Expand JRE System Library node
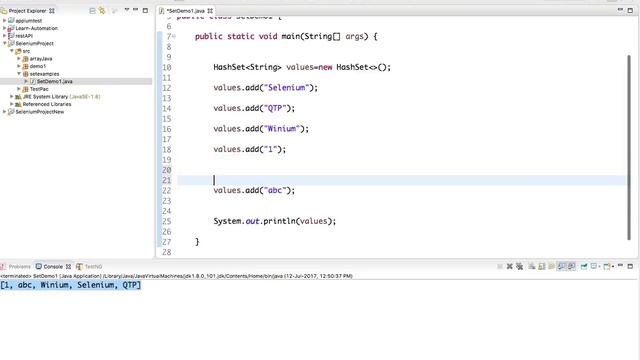Image resolution: width=640 pixels, height=360 pixels. click(12, 97)
